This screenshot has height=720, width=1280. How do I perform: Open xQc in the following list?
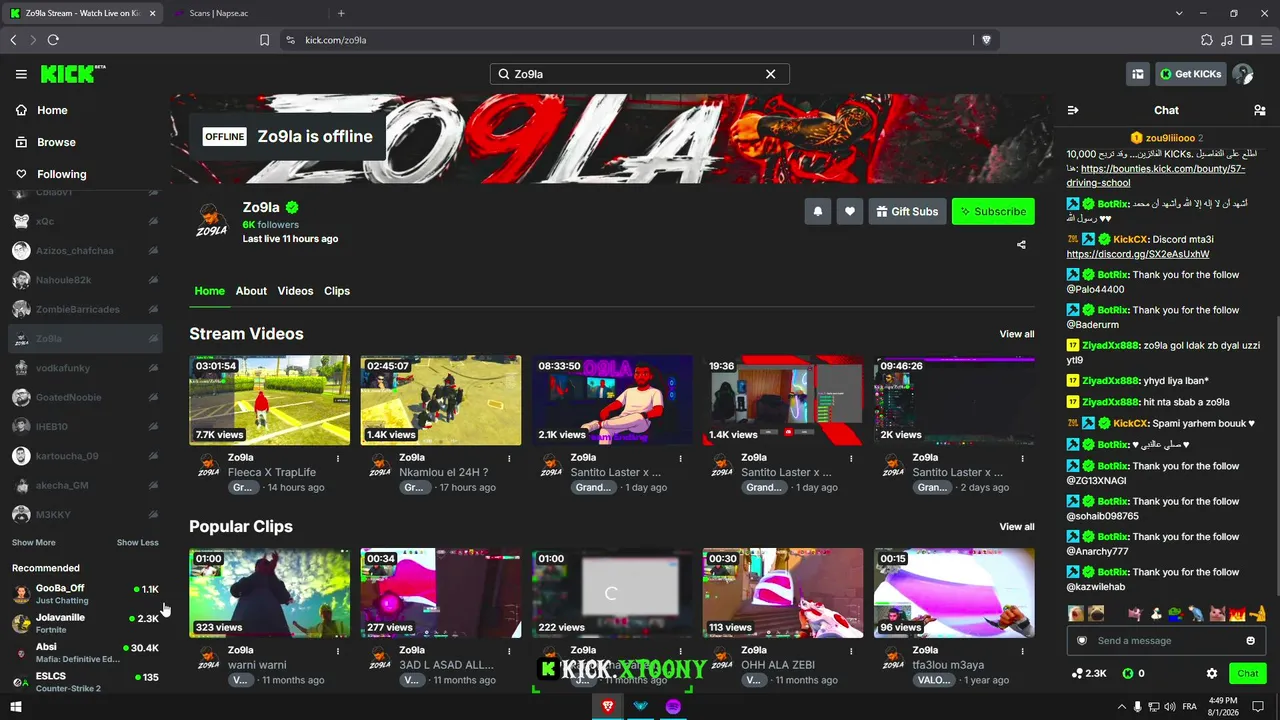tap(85, 221)
